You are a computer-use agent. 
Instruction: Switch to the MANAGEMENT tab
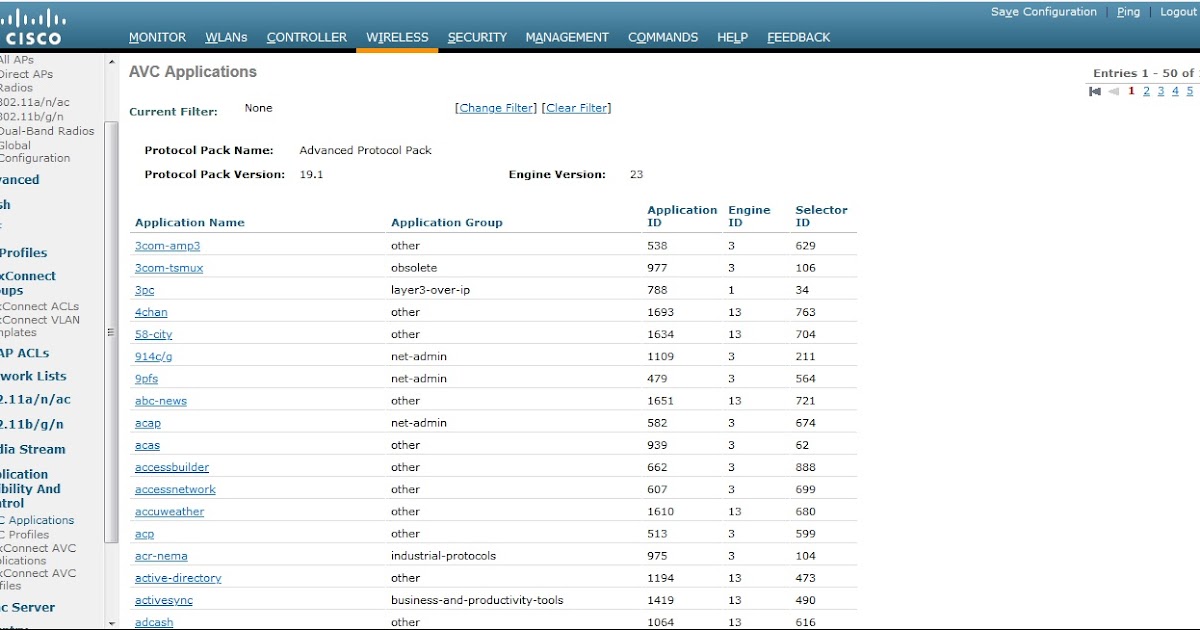567,37
